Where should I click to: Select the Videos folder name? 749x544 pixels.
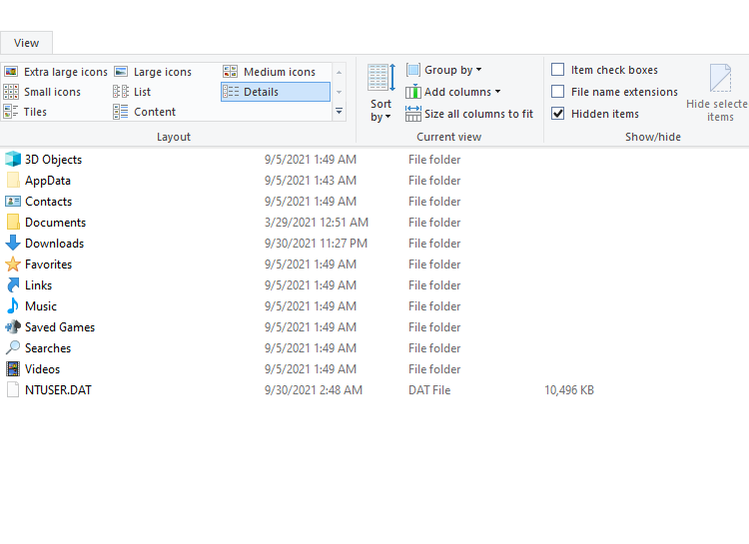(x=43, y=370)
